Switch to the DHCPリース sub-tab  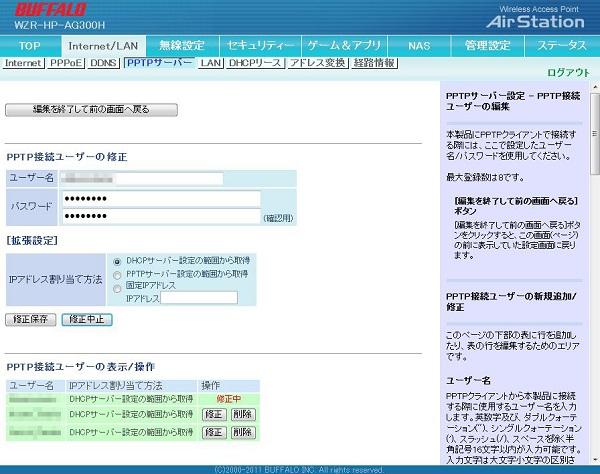click(254, 62)
